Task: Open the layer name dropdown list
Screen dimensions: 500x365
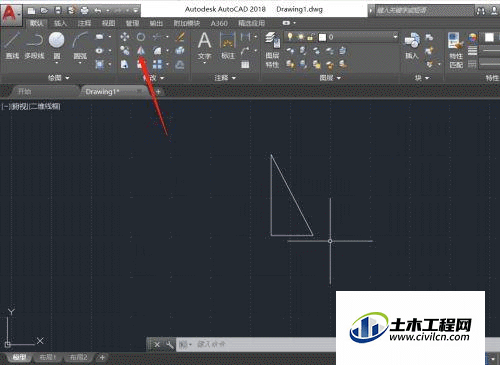Action: tap(395, 37)
